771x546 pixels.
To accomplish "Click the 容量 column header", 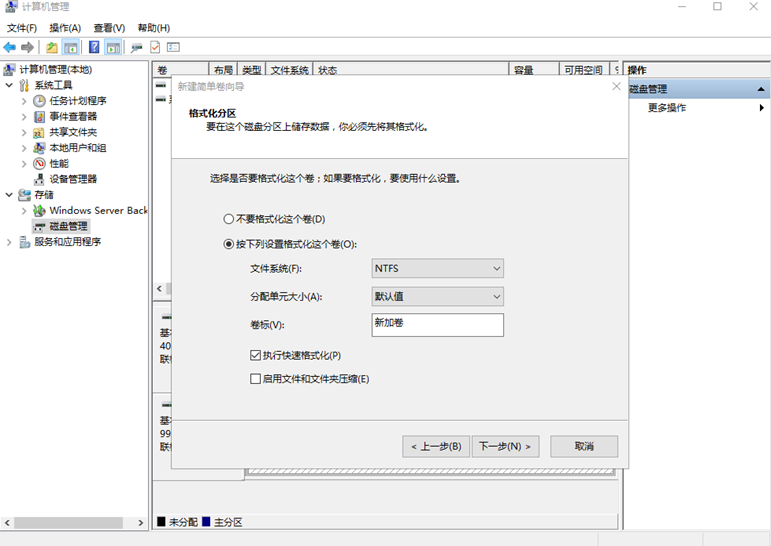I will (x=534, y=70).
